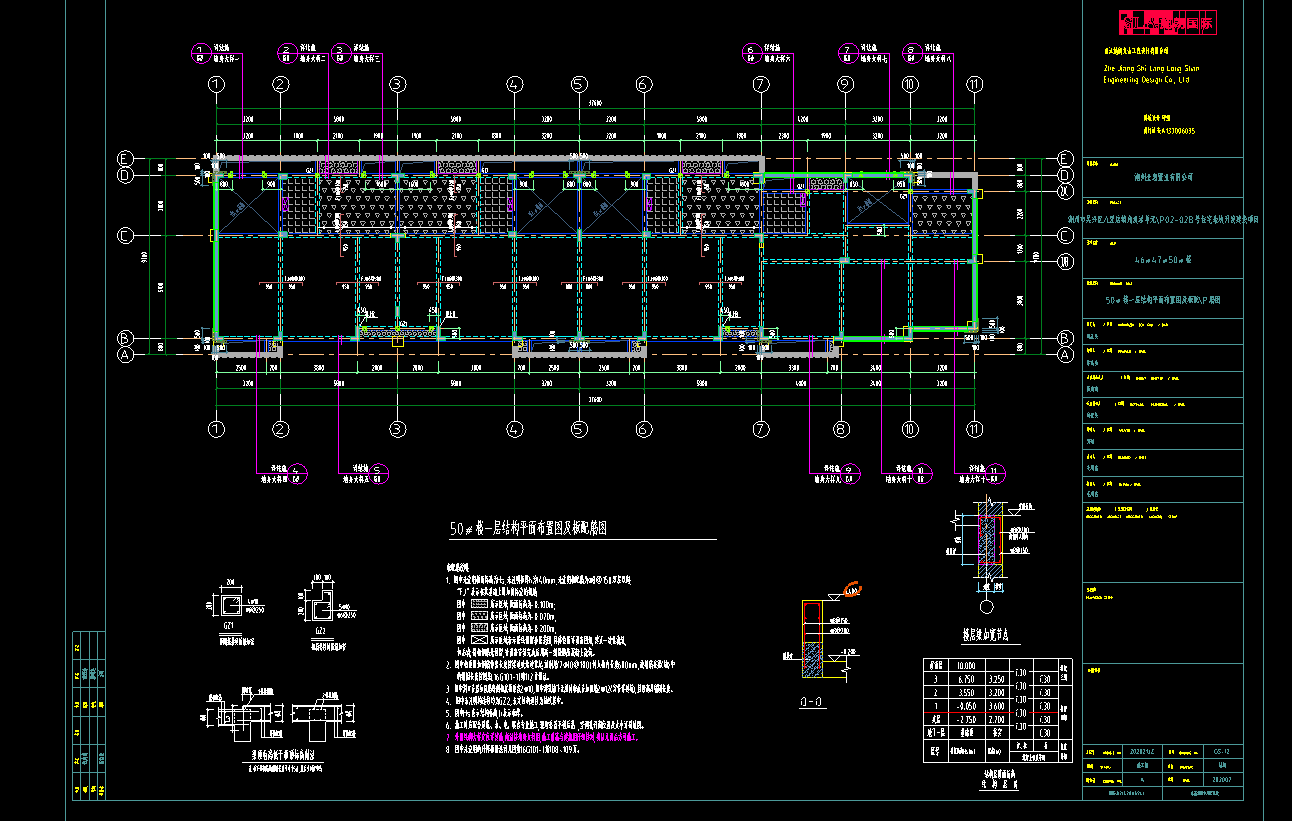Viewport: 1292px width, 821px height.
Task: Select magenta wall detail callout 5 below plan
Action: pyautogui.click(x=377, y=472)
